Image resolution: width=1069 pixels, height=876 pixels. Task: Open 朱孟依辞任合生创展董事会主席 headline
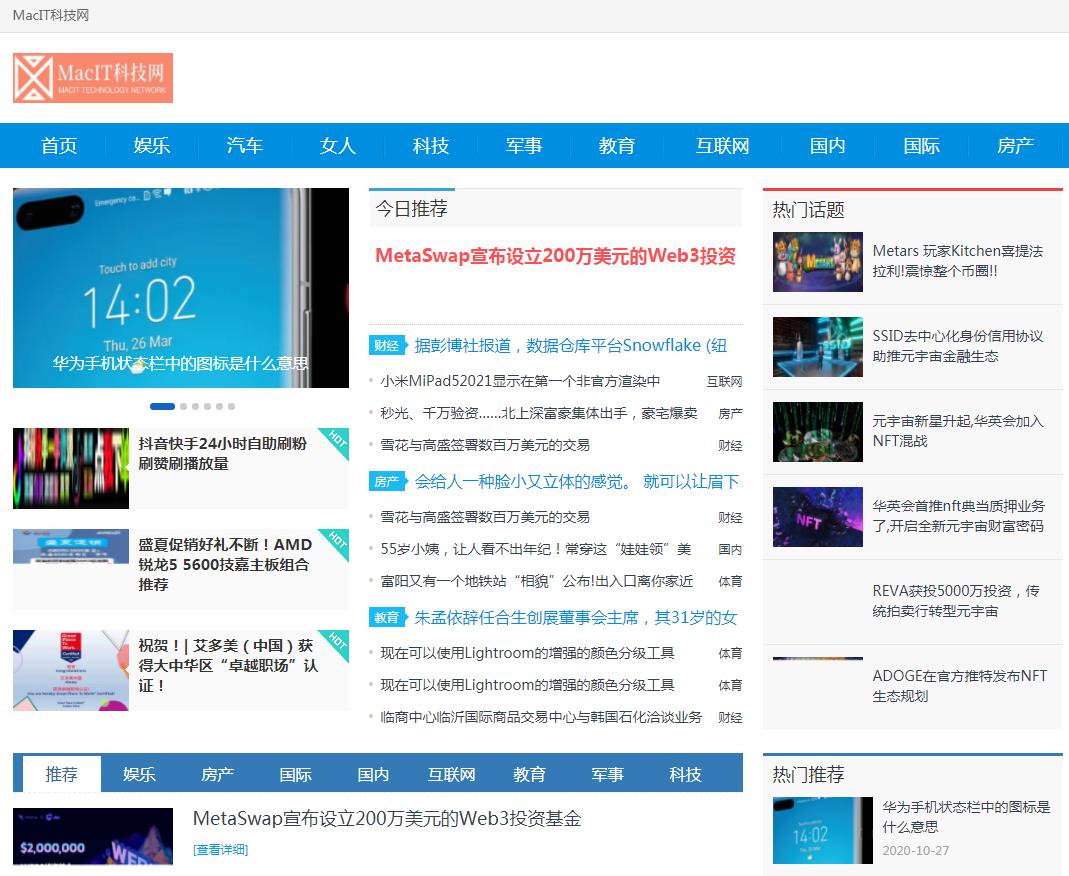coord(576,618)
